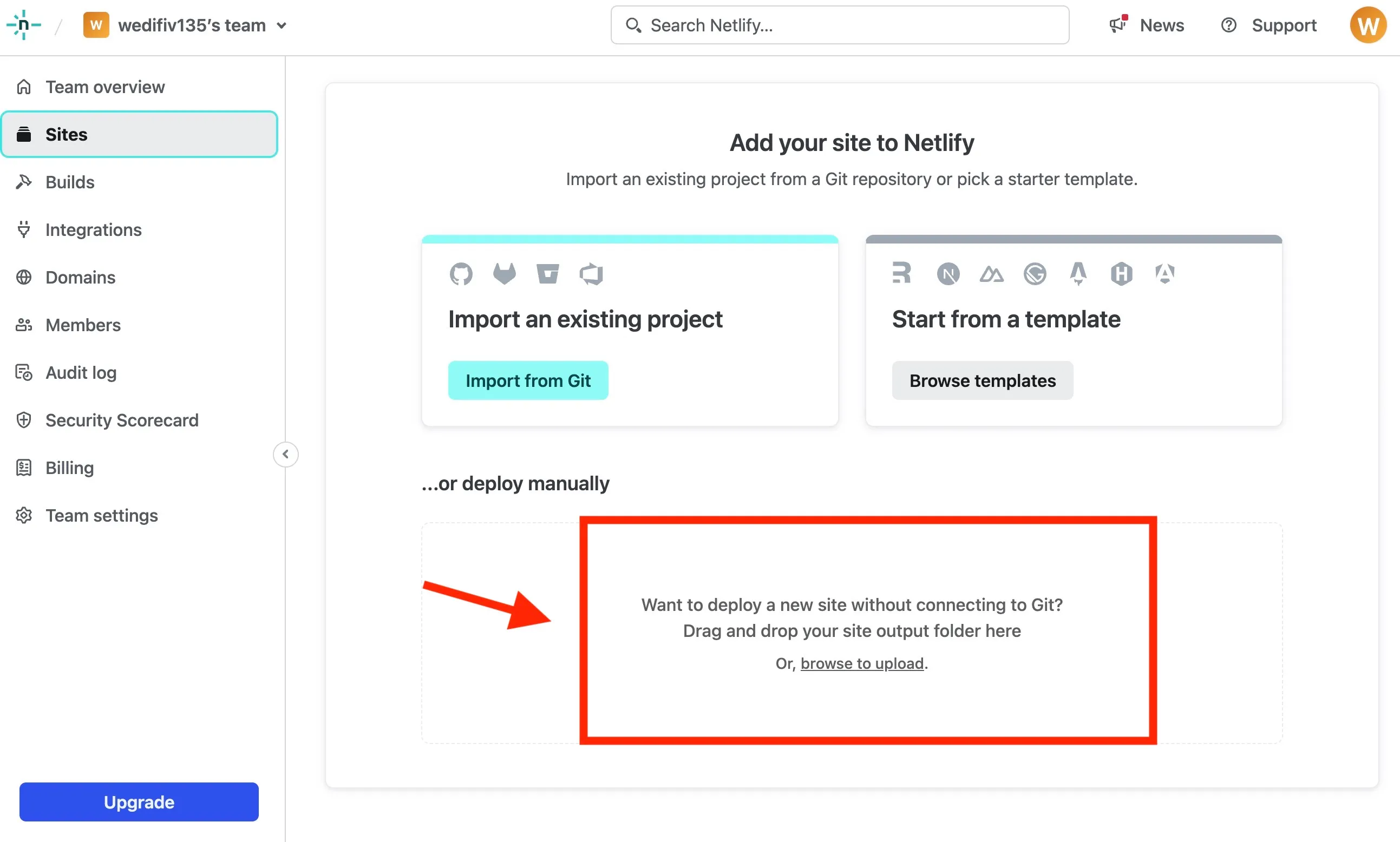Open the News megaphone notifications
The height and width of the screenshot is (842, 1400).
(1146, 25)
